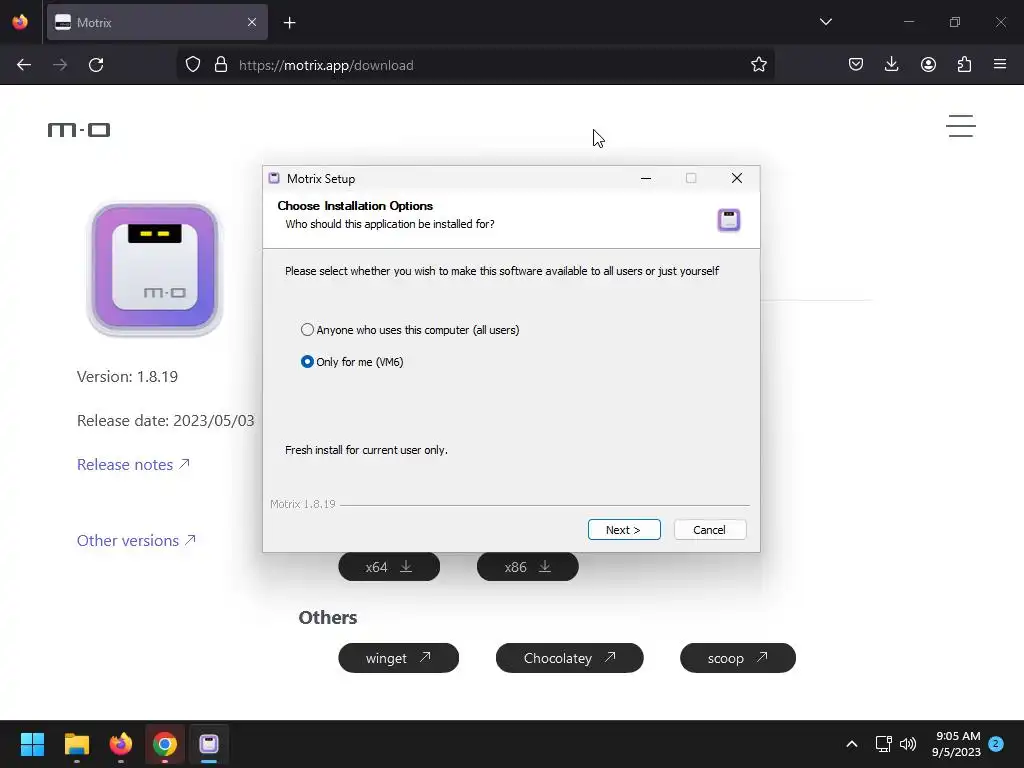The image size is (1024, 768).
Task: Cancel the Motrix Setup installer
Action: coord(709,530)
